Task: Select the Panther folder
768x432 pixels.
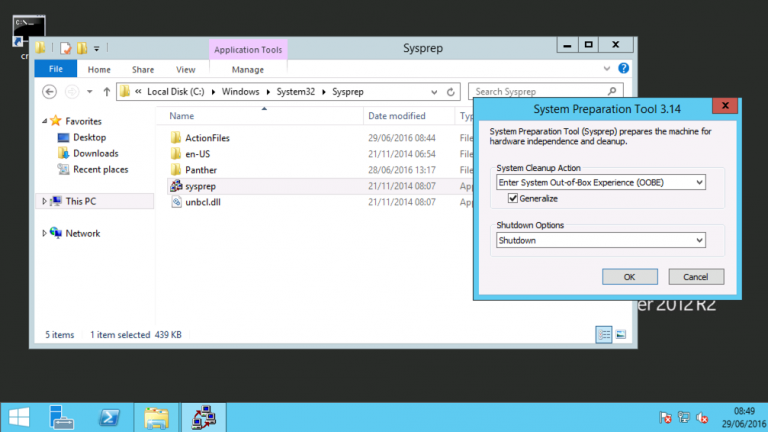Action: point(201,170)
